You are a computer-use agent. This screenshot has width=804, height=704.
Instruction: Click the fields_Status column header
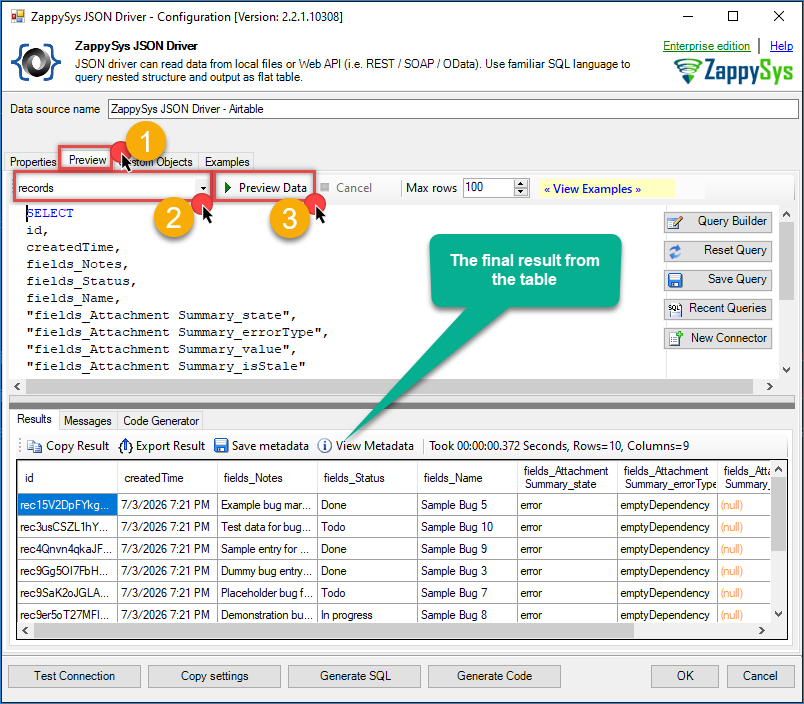coord(367,478)
